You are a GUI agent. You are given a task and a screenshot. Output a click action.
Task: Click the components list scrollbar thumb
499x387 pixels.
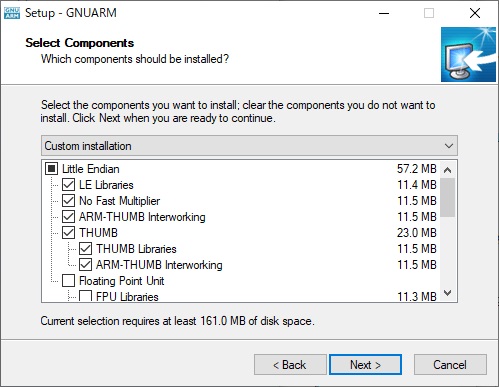click(448, 197)
